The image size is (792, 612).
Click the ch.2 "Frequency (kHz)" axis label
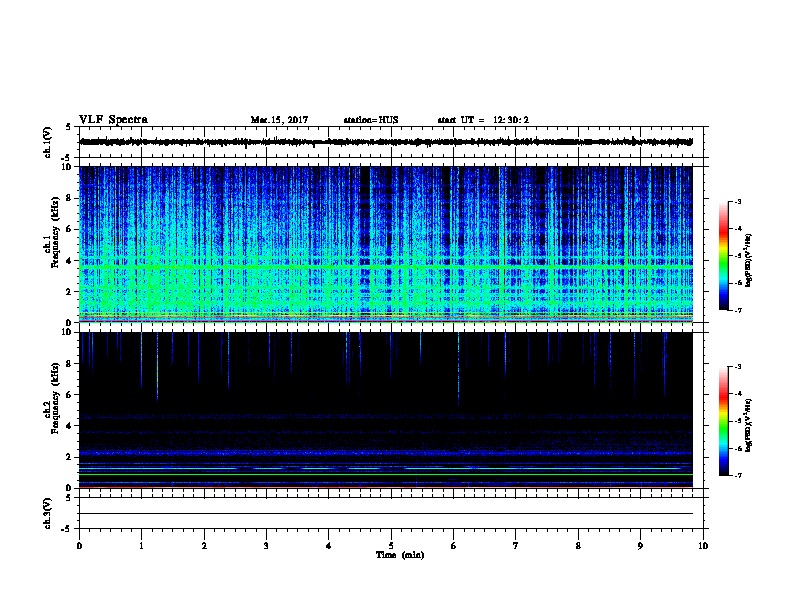pos(56,398)
